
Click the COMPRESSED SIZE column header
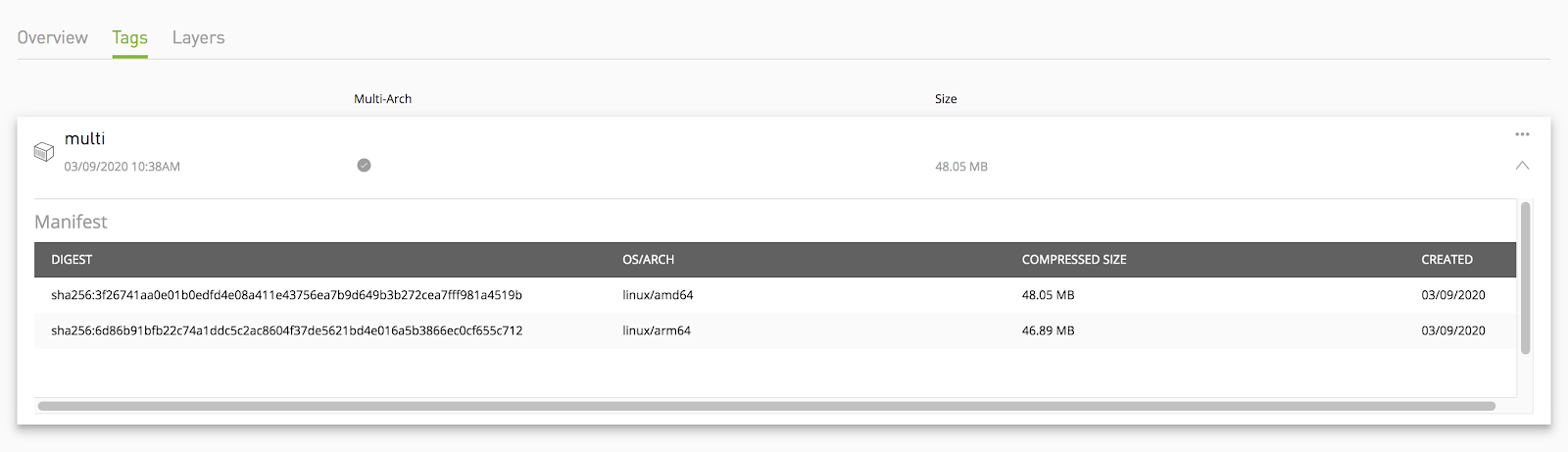point(1073,260)
